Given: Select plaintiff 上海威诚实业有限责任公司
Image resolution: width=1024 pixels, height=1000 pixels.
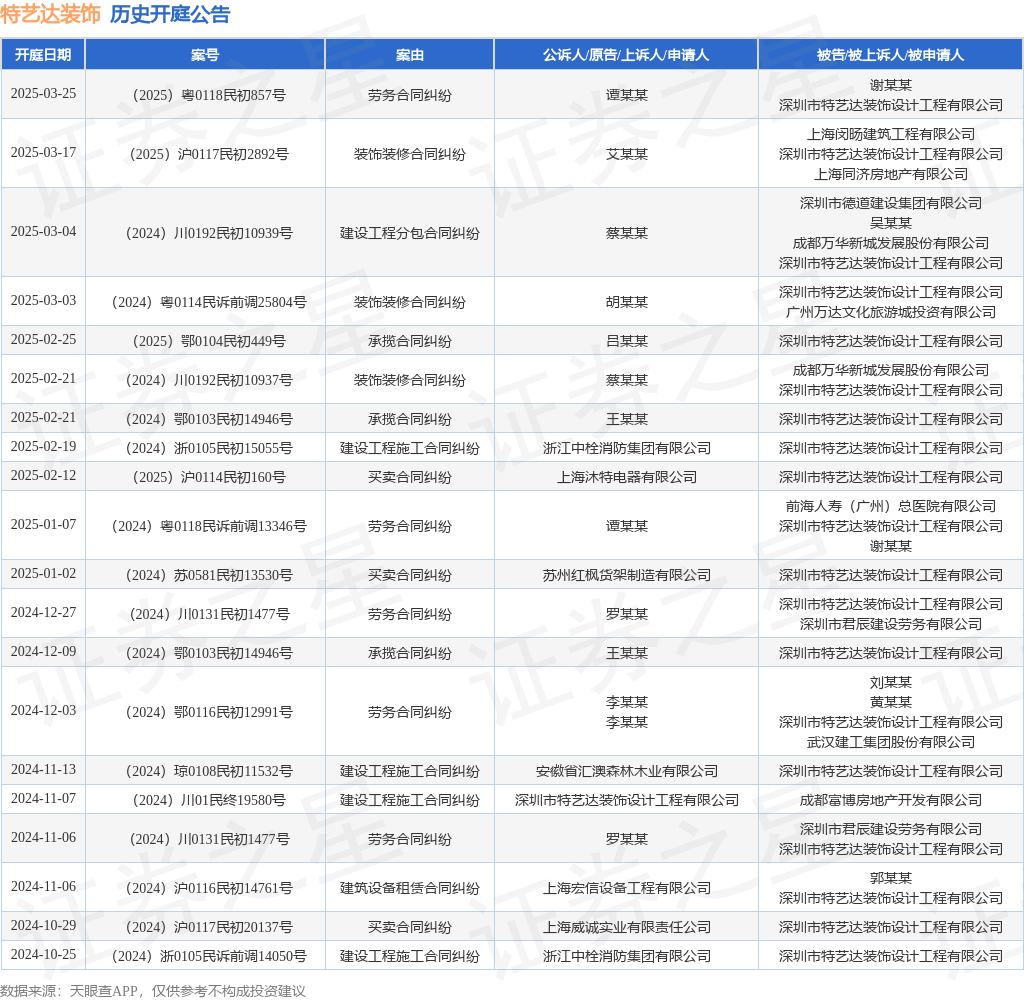Looking at the screenshot, I should (626, 927).
